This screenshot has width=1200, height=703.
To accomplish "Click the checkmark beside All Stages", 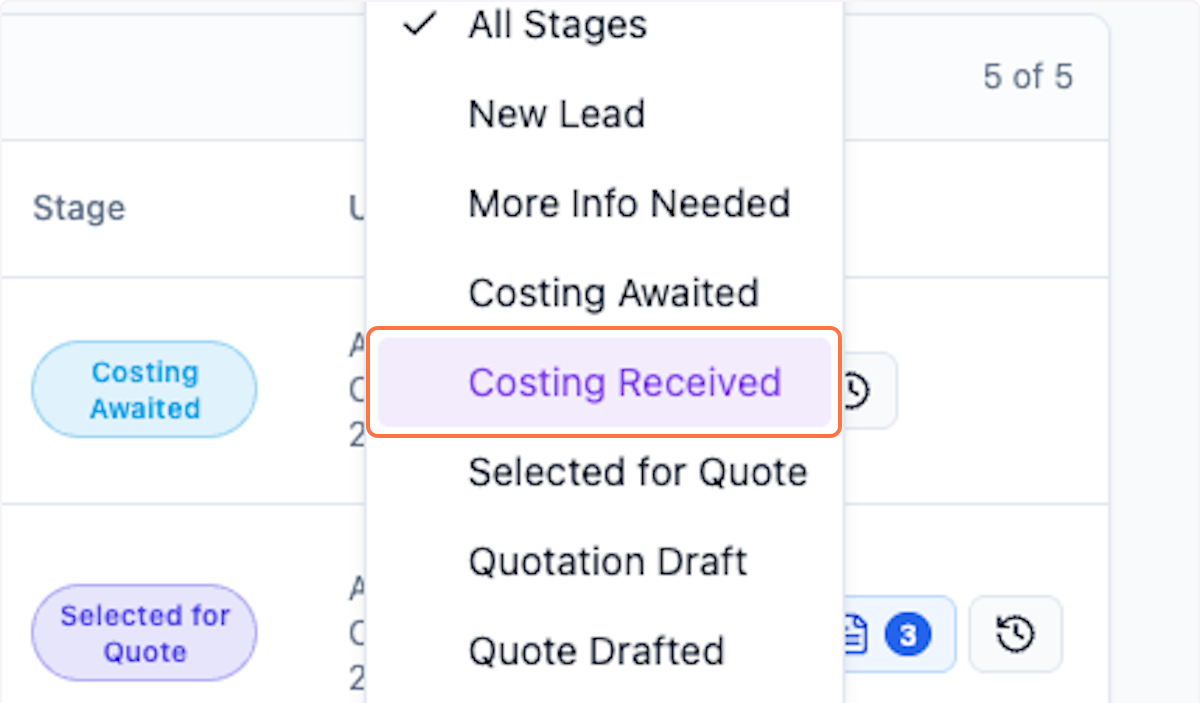I will pos(420,25).
